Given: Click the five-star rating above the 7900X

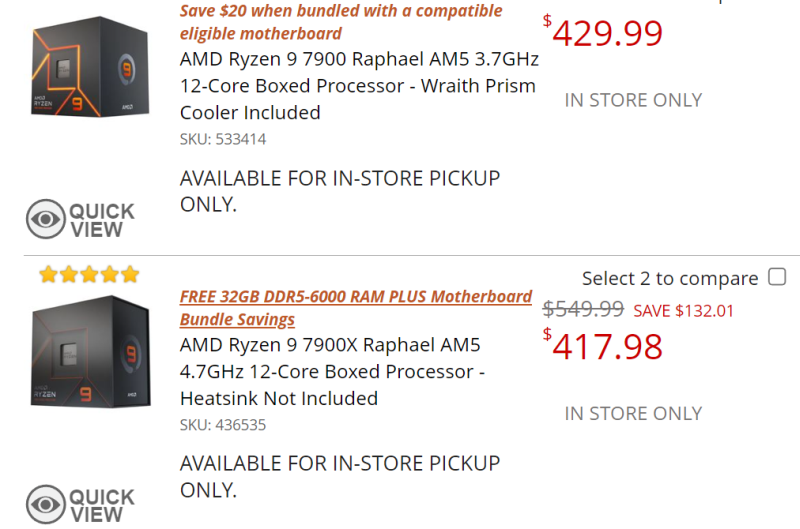Looking at the screenshot, I should click(88, 274).
